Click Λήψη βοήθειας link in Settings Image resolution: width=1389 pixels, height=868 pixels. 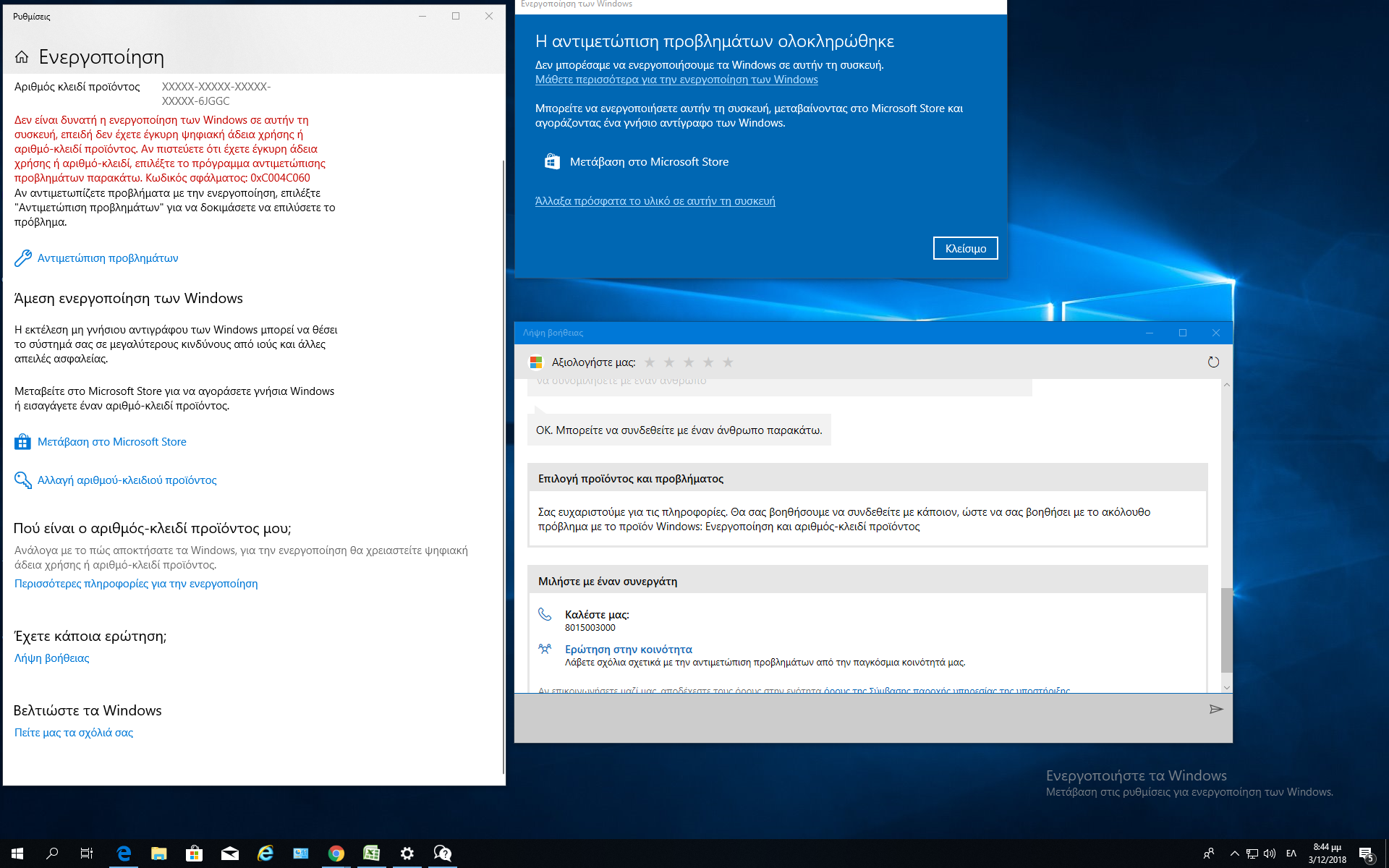click(x=52, y=658)
